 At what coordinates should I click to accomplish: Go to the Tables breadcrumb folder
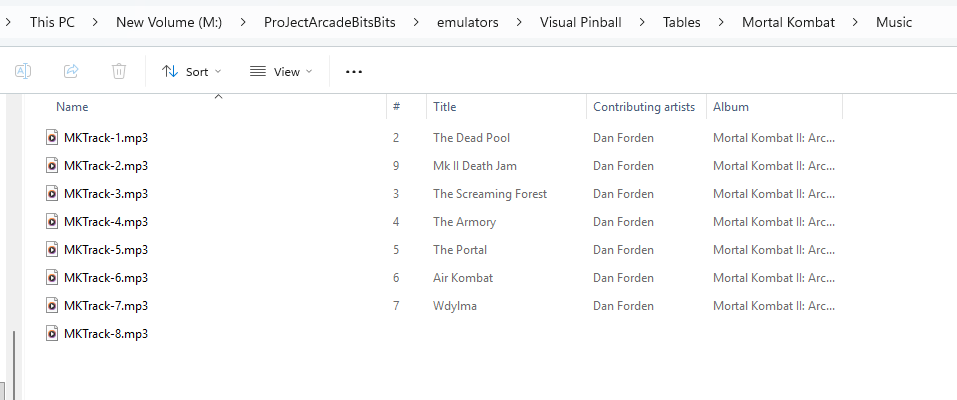pyautogui.click(x=682, y=23)
